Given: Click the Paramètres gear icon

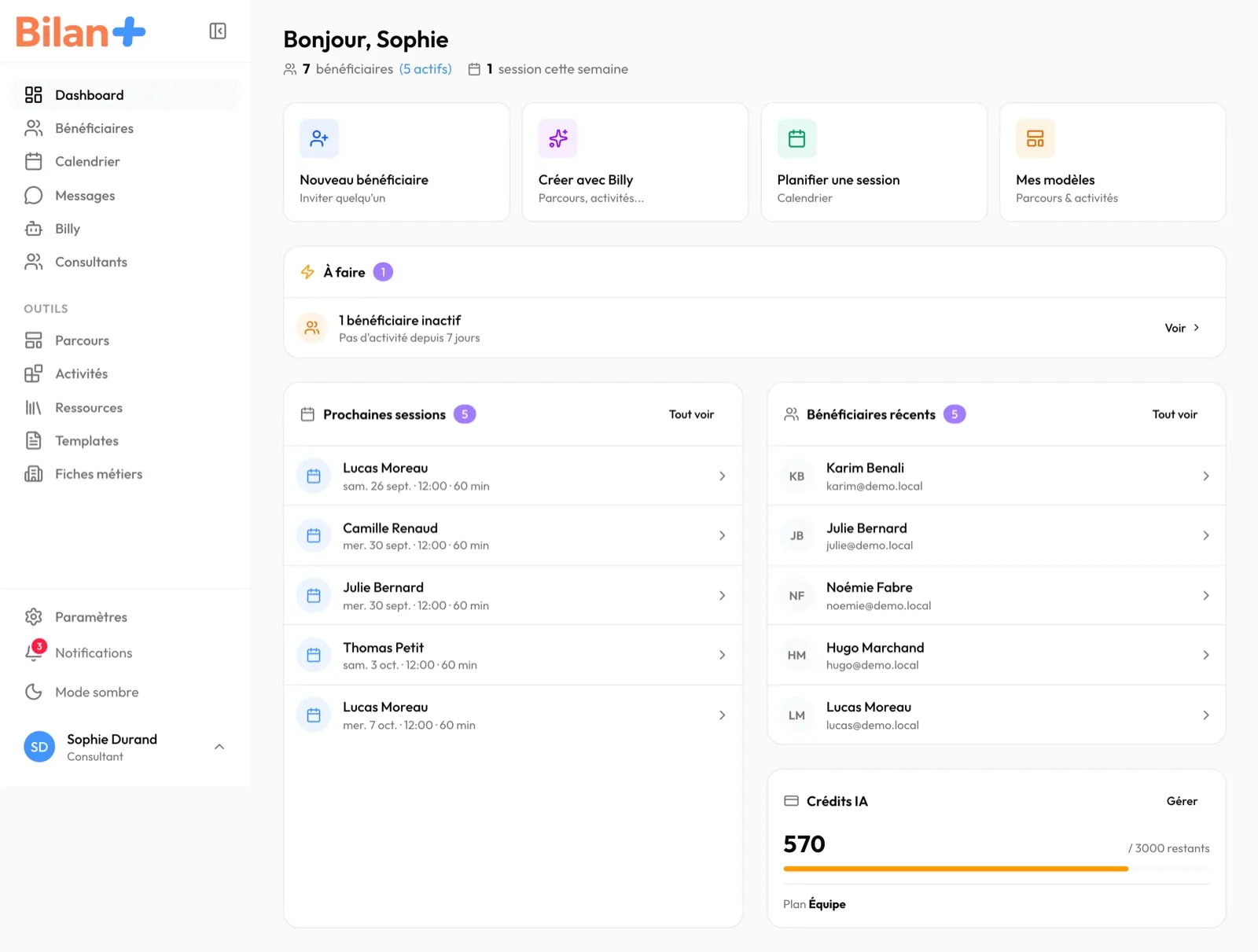Looking at the screenshot, I should tap(33, 617).
